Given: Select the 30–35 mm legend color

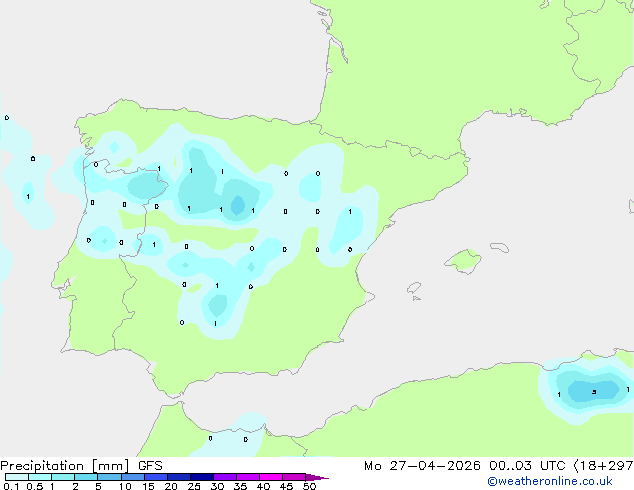Looking at the screenshot, I should [225, 477].
